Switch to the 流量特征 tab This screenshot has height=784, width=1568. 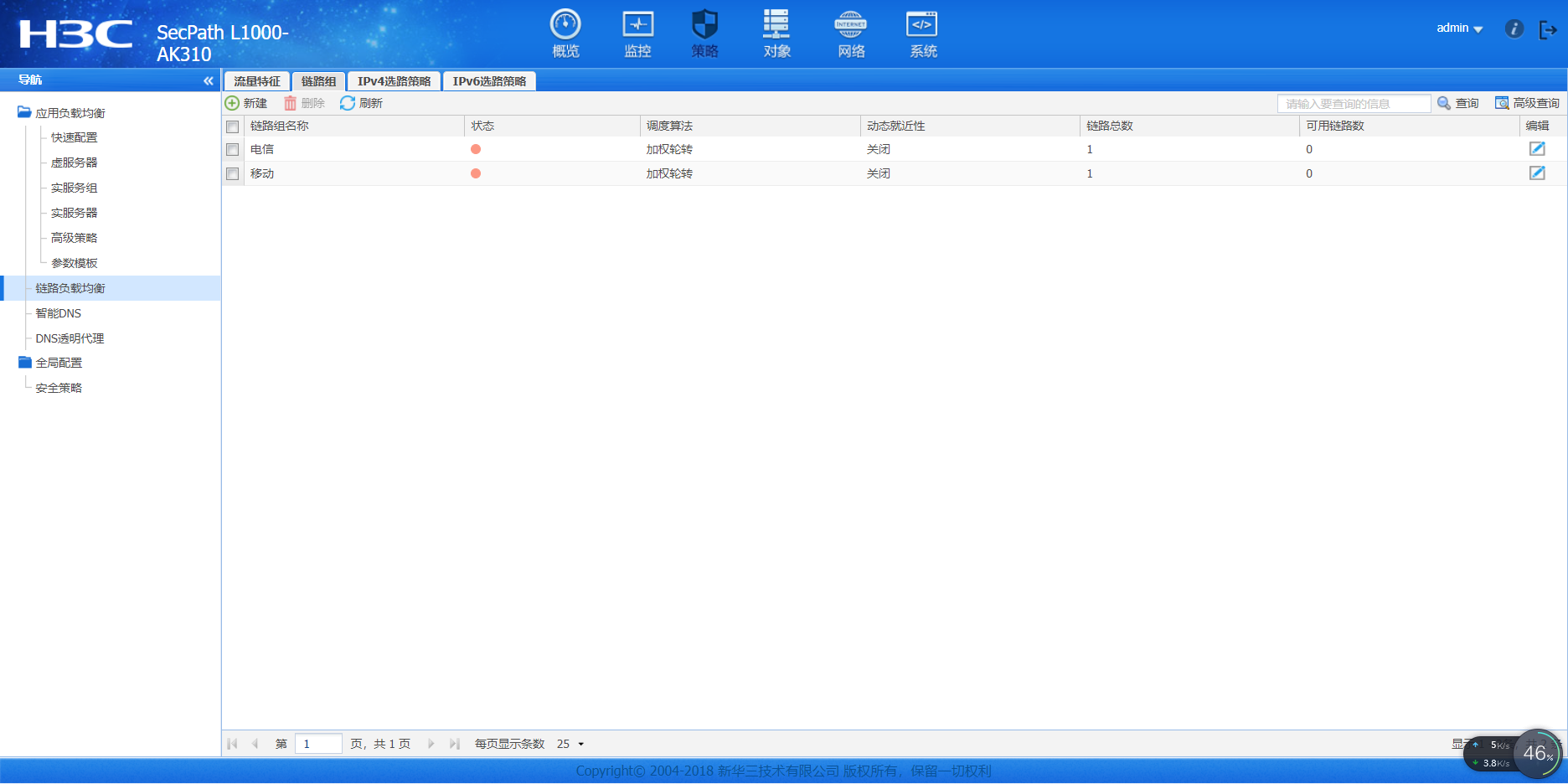[x=257, y=81]
